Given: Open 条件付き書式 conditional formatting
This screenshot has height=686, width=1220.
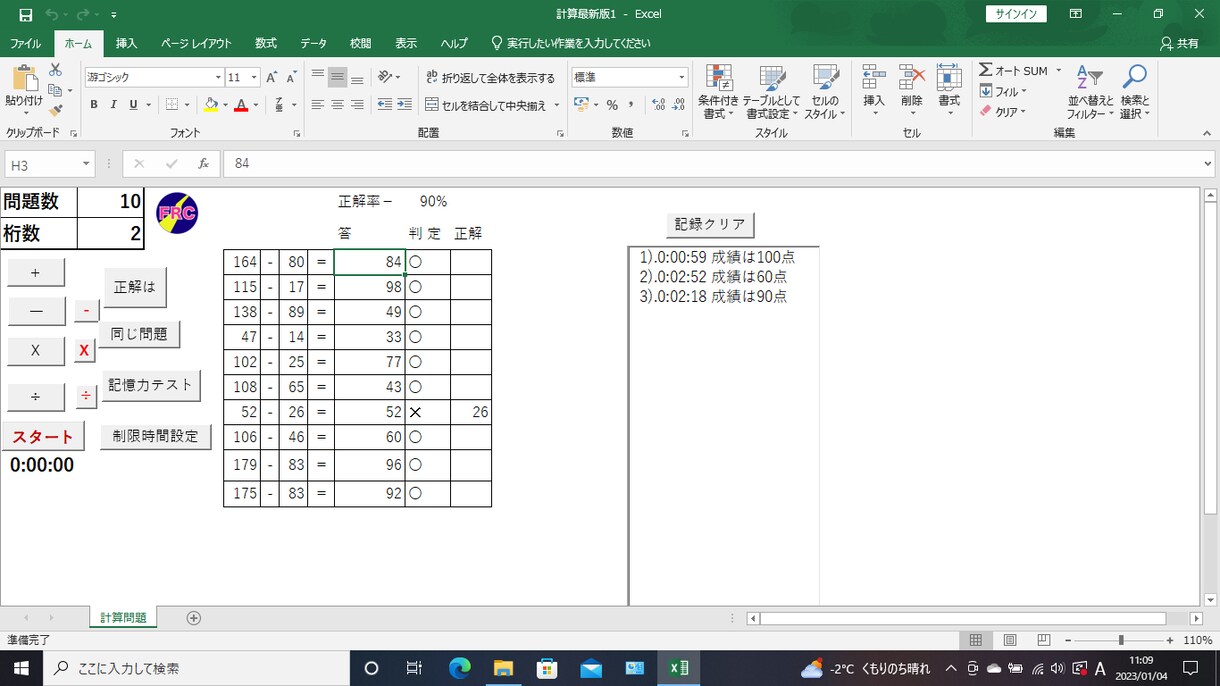Looking at the screenshot, I should 718,92.
